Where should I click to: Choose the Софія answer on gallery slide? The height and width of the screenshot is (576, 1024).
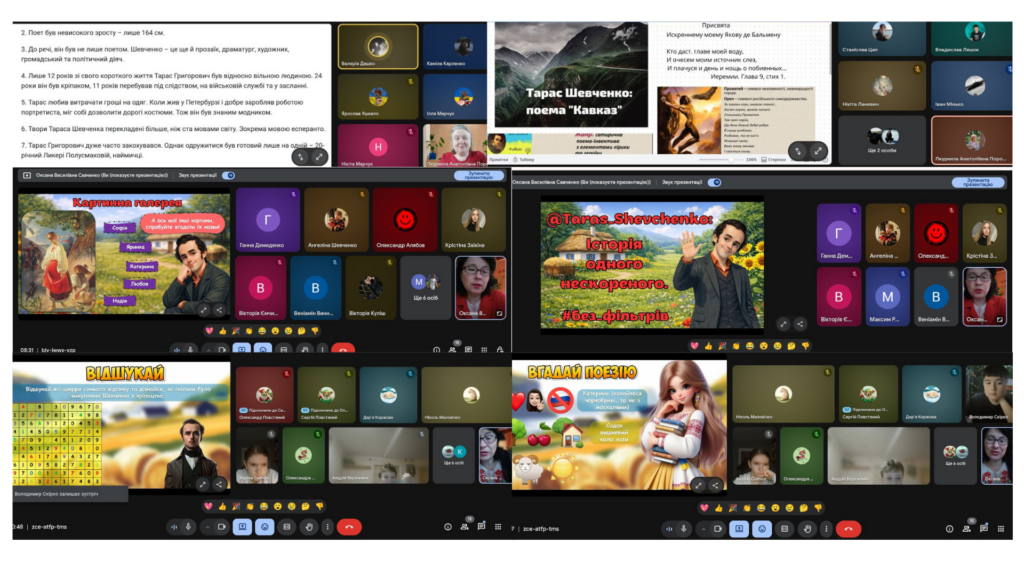point(120,228)
